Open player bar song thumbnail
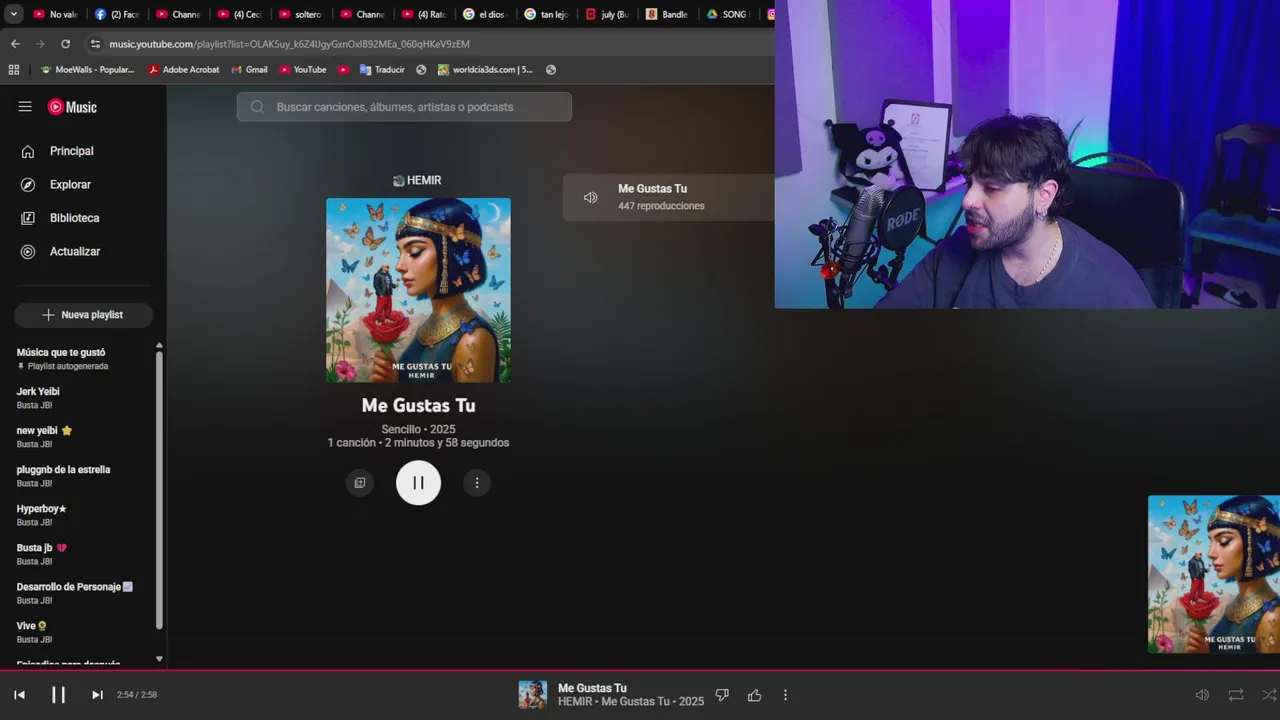The height and width of the screenshot is (720, 1280). click(x=533, y=695)
